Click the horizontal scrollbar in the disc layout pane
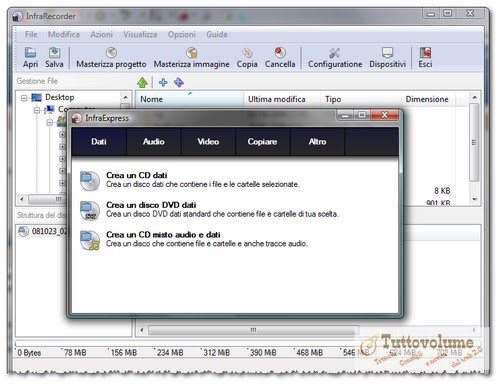The height and width of the screenshot is (386, 497). 253,330
